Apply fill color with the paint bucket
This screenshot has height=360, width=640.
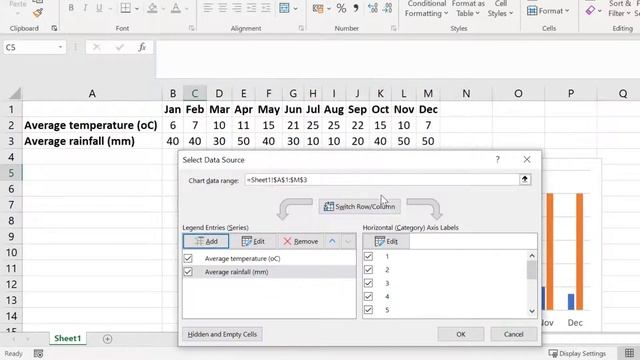pyautogui.click(x=152, y=8)
